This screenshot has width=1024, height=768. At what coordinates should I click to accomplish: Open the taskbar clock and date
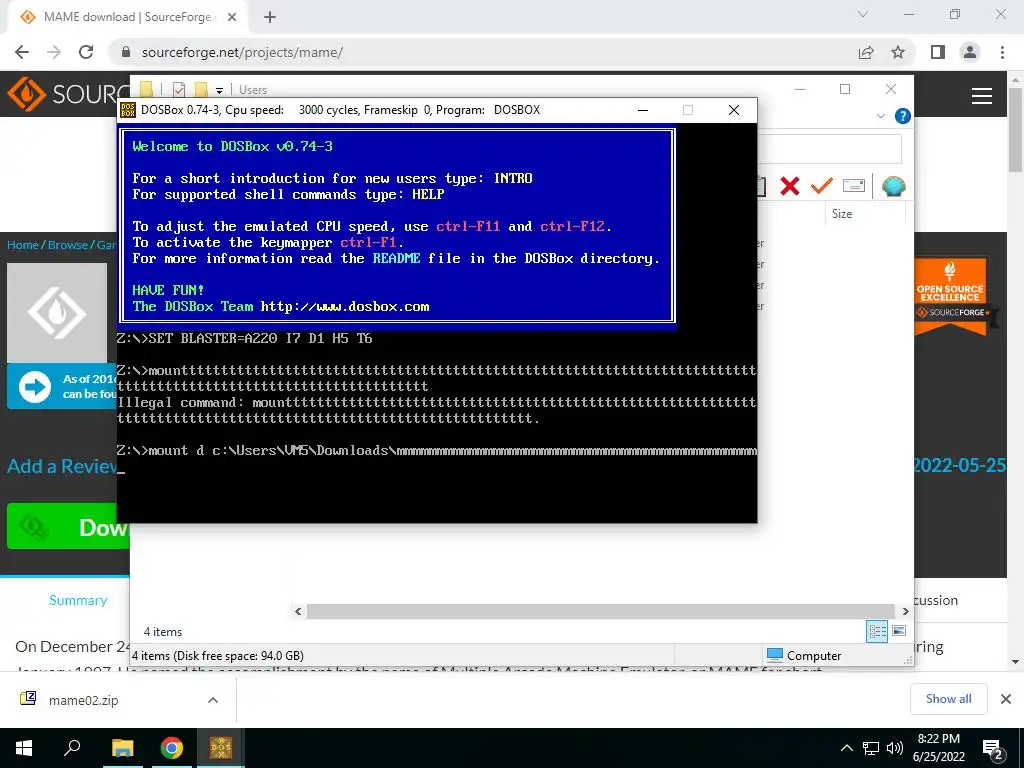(x=938, y=748)
